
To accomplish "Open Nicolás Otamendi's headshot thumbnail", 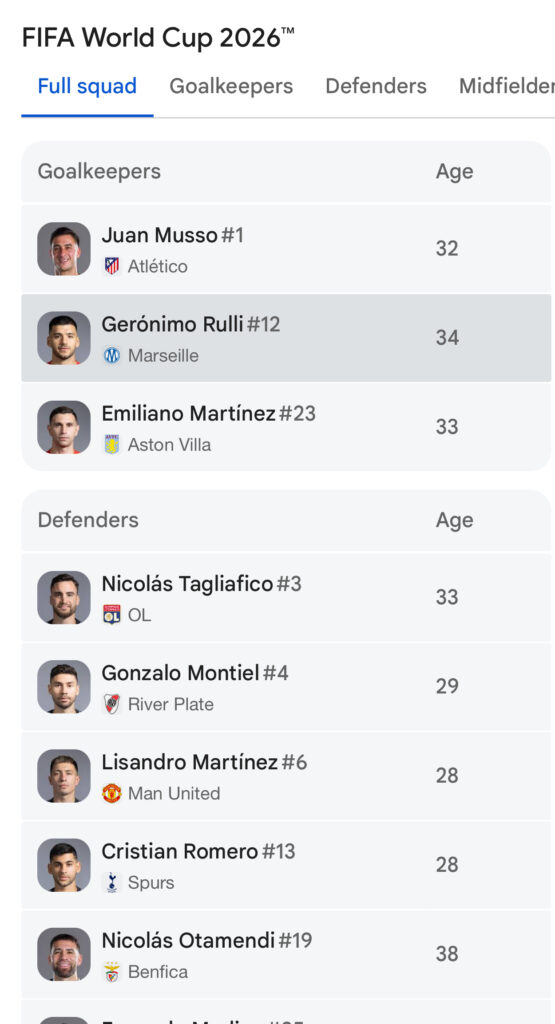I will pyautogui.click(x=64, y=954).
